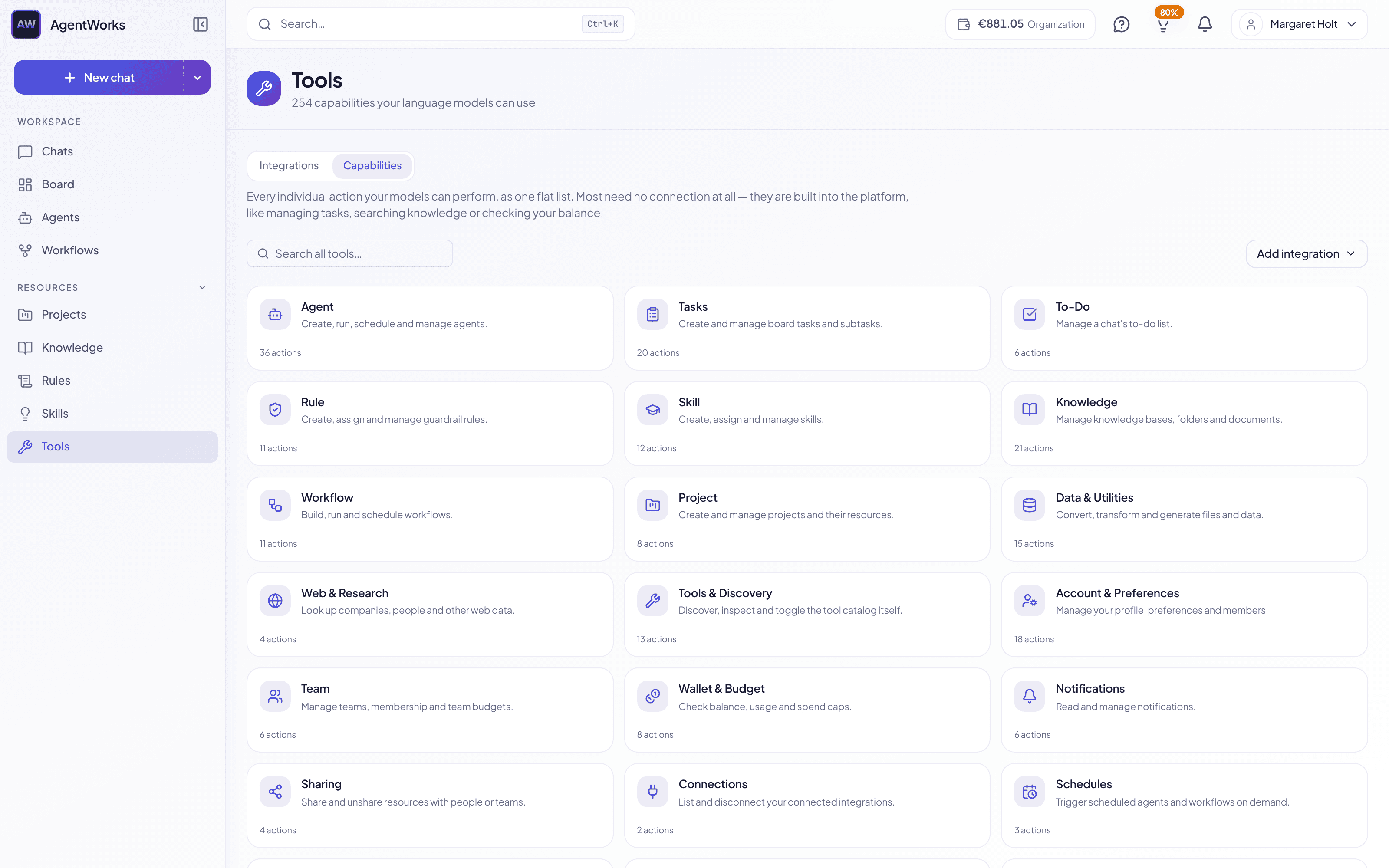The image size is (1389, 868).
Task: Click 'Create, assign and manage skills.' text
Action: (751, 419)
